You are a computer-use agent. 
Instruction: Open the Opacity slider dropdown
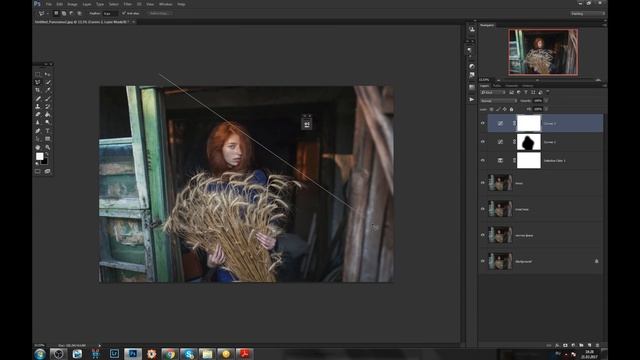coord(546,101)
